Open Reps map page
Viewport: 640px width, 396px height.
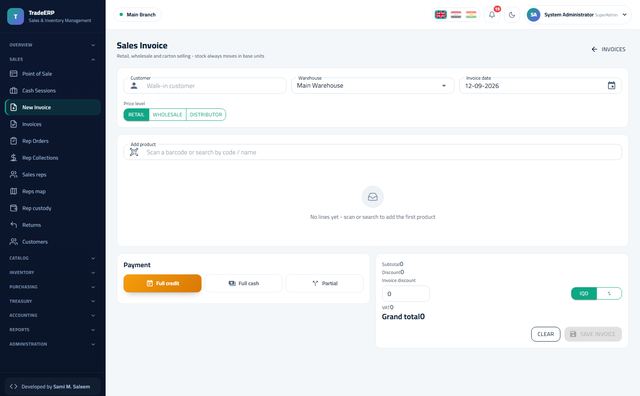tap(53, 191)
